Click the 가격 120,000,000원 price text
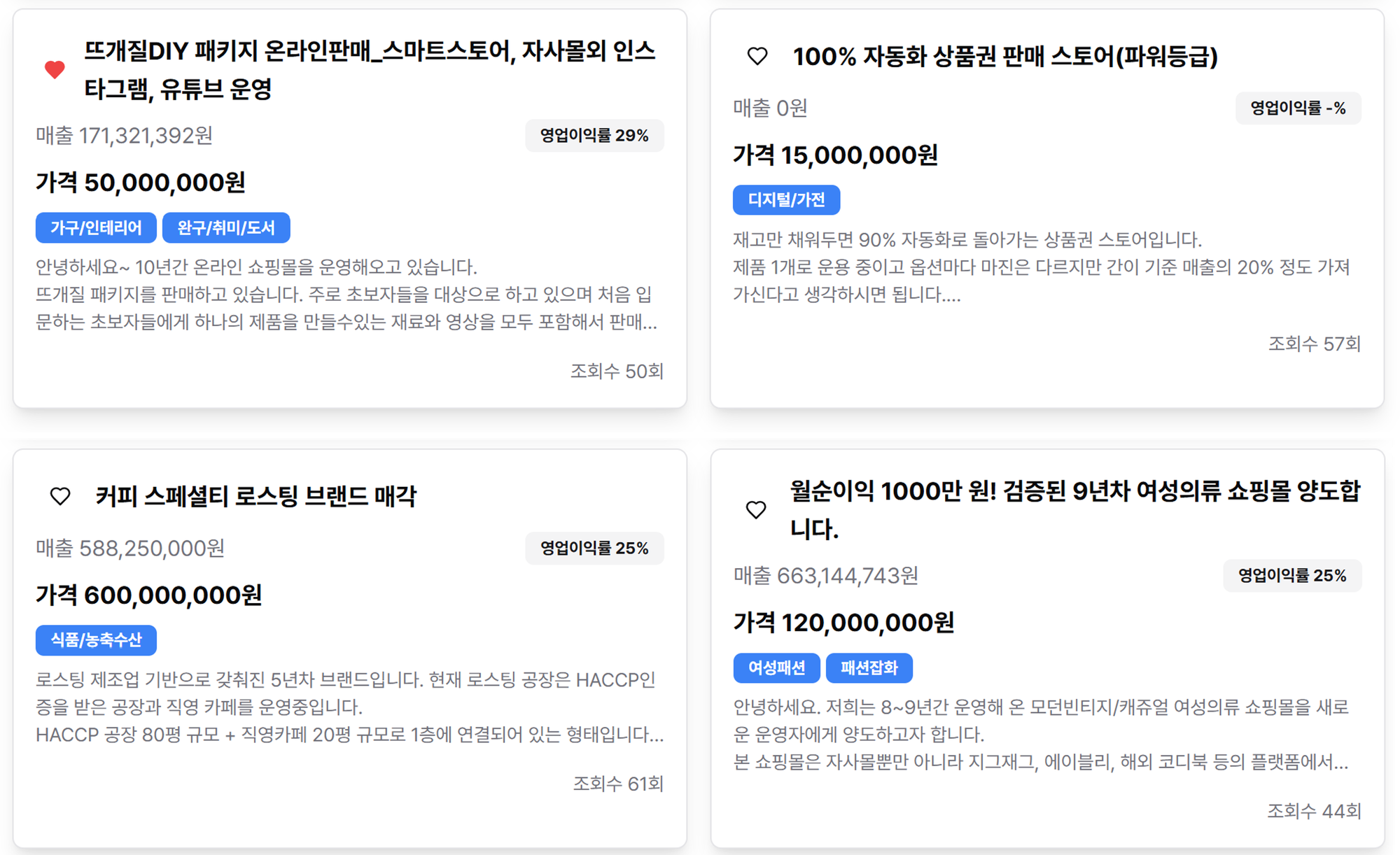Screen dimensions: 1400x855 pos(843,623)
